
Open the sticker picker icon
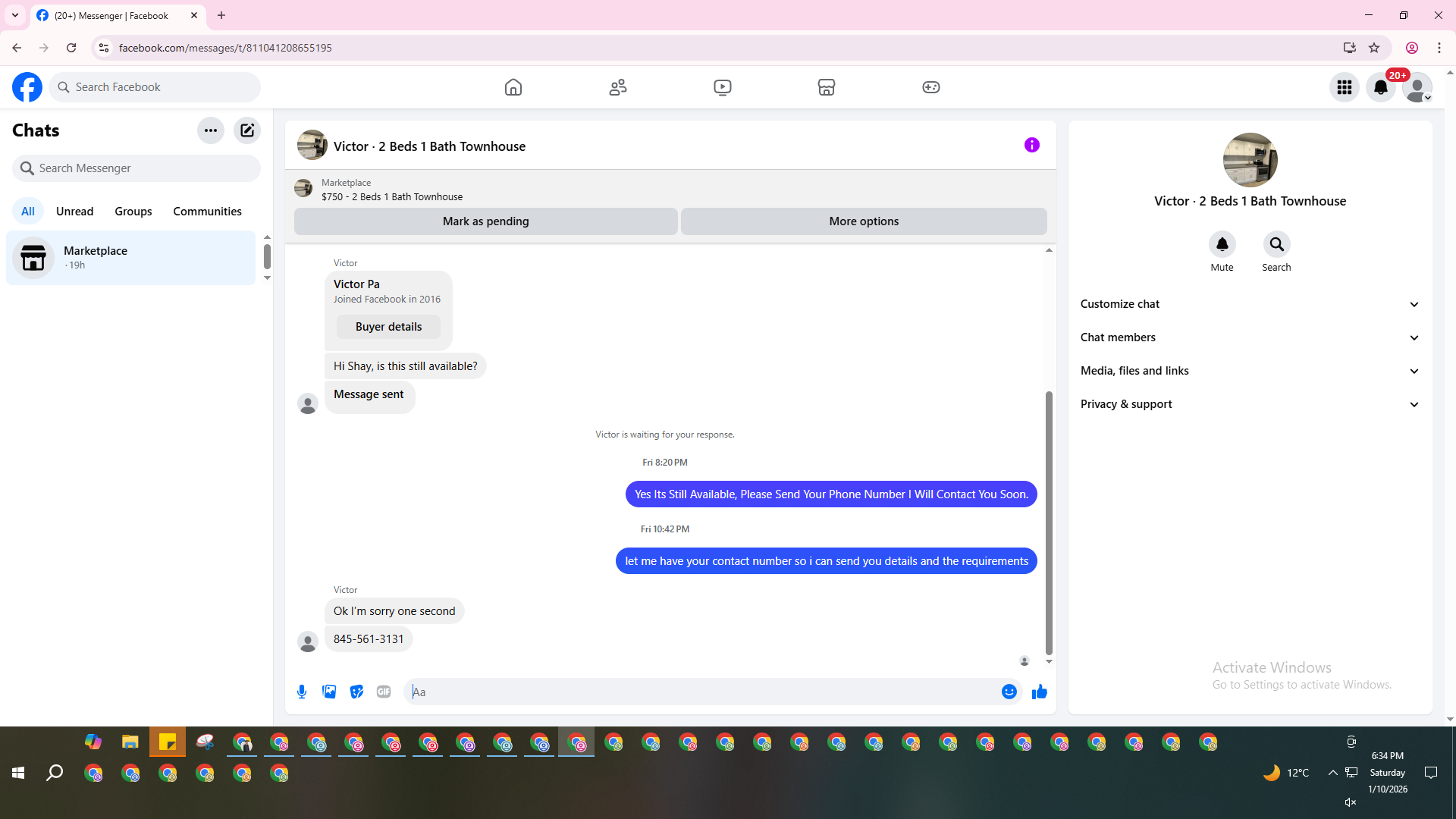356,692
